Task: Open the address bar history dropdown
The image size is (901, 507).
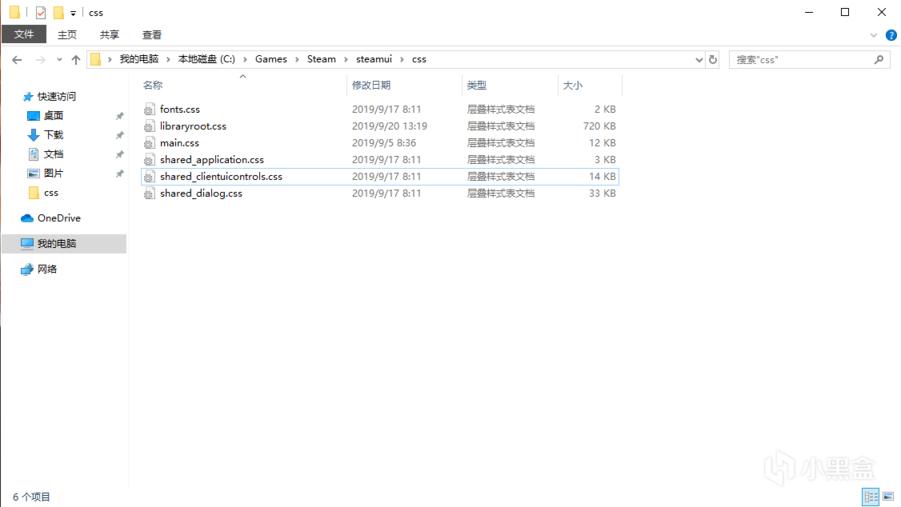Action: point(699,60)
